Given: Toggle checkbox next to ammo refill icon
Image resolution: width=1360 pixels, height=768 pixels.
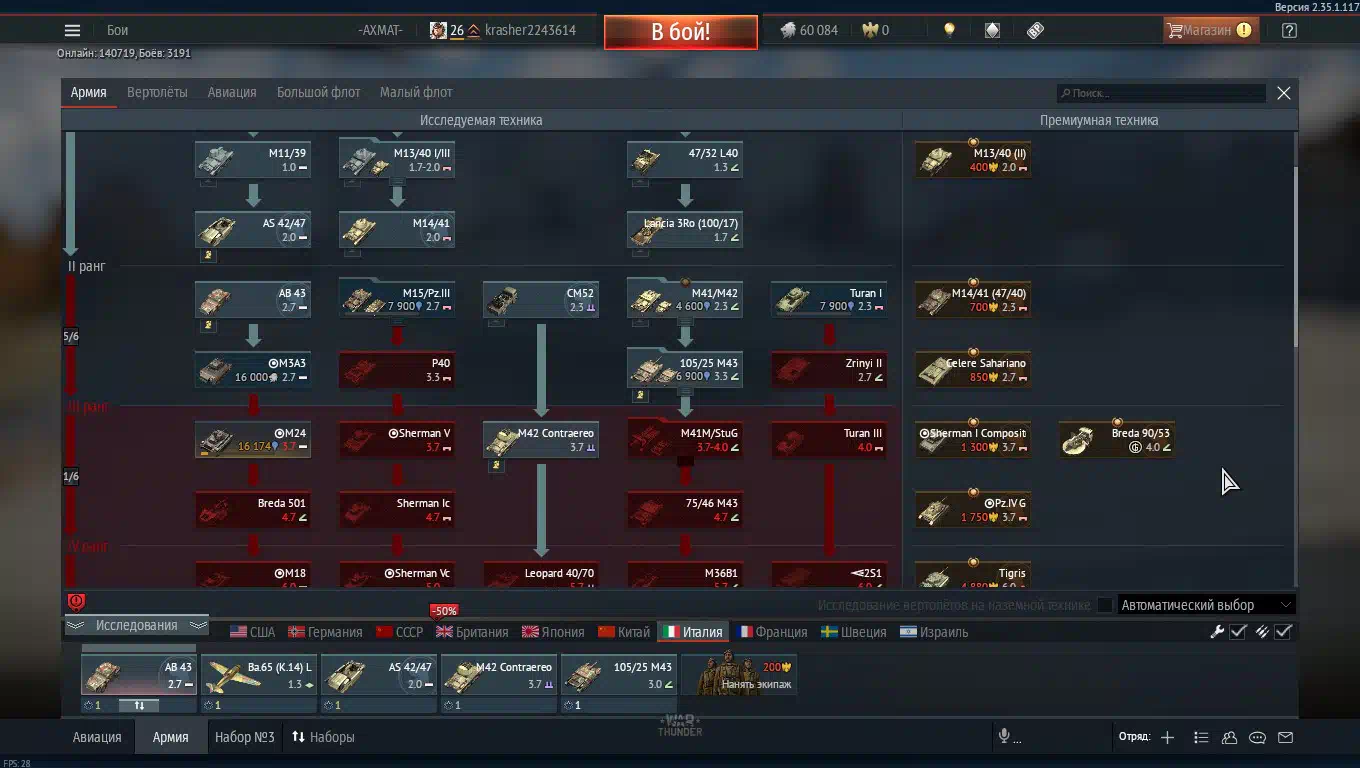Looking at the screenshot, I should 1284,631.
